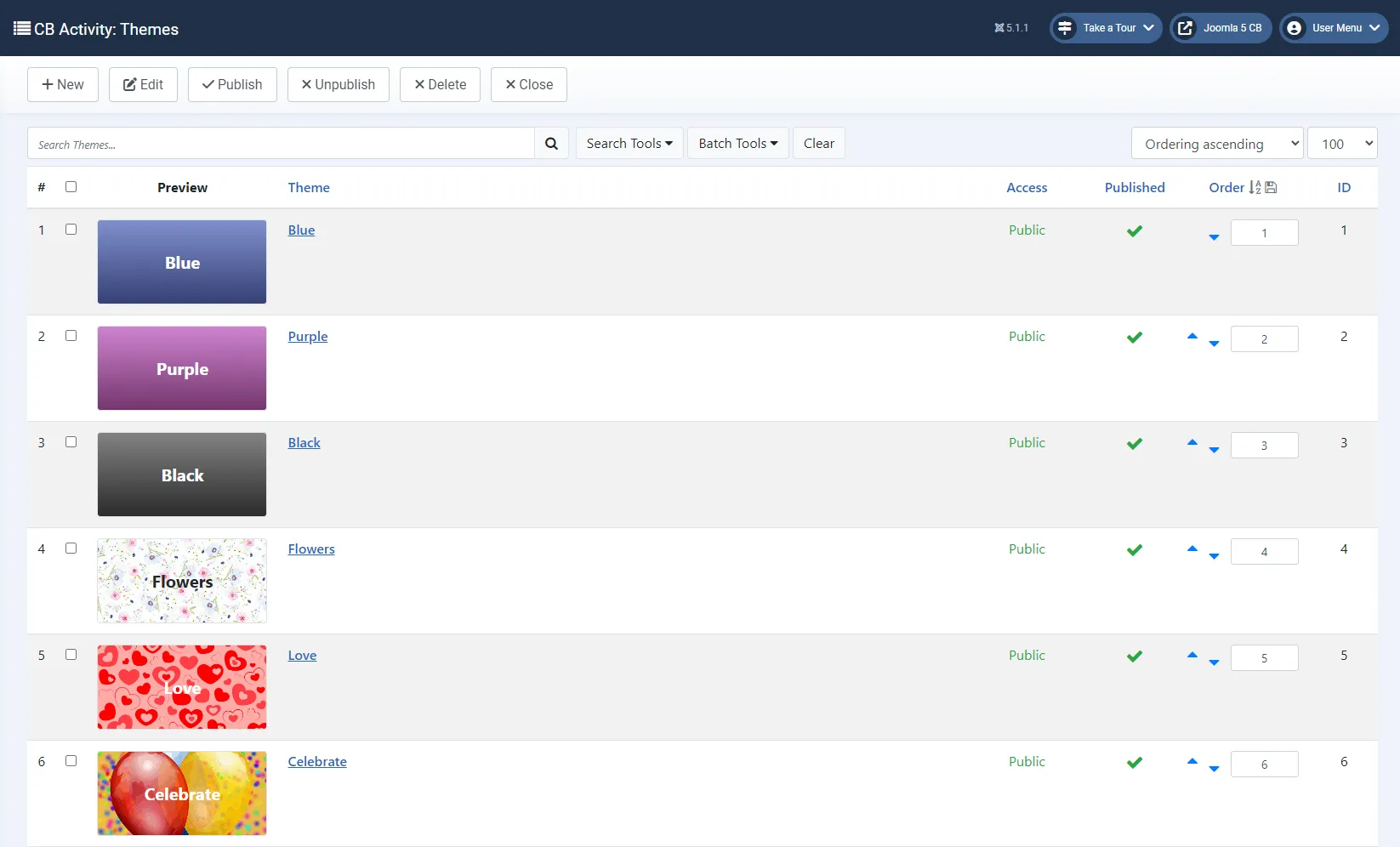The width and height of the screenshot is (1400, 847).
Task: Open the Search Tools dropdown
Action: coord(629,144)
